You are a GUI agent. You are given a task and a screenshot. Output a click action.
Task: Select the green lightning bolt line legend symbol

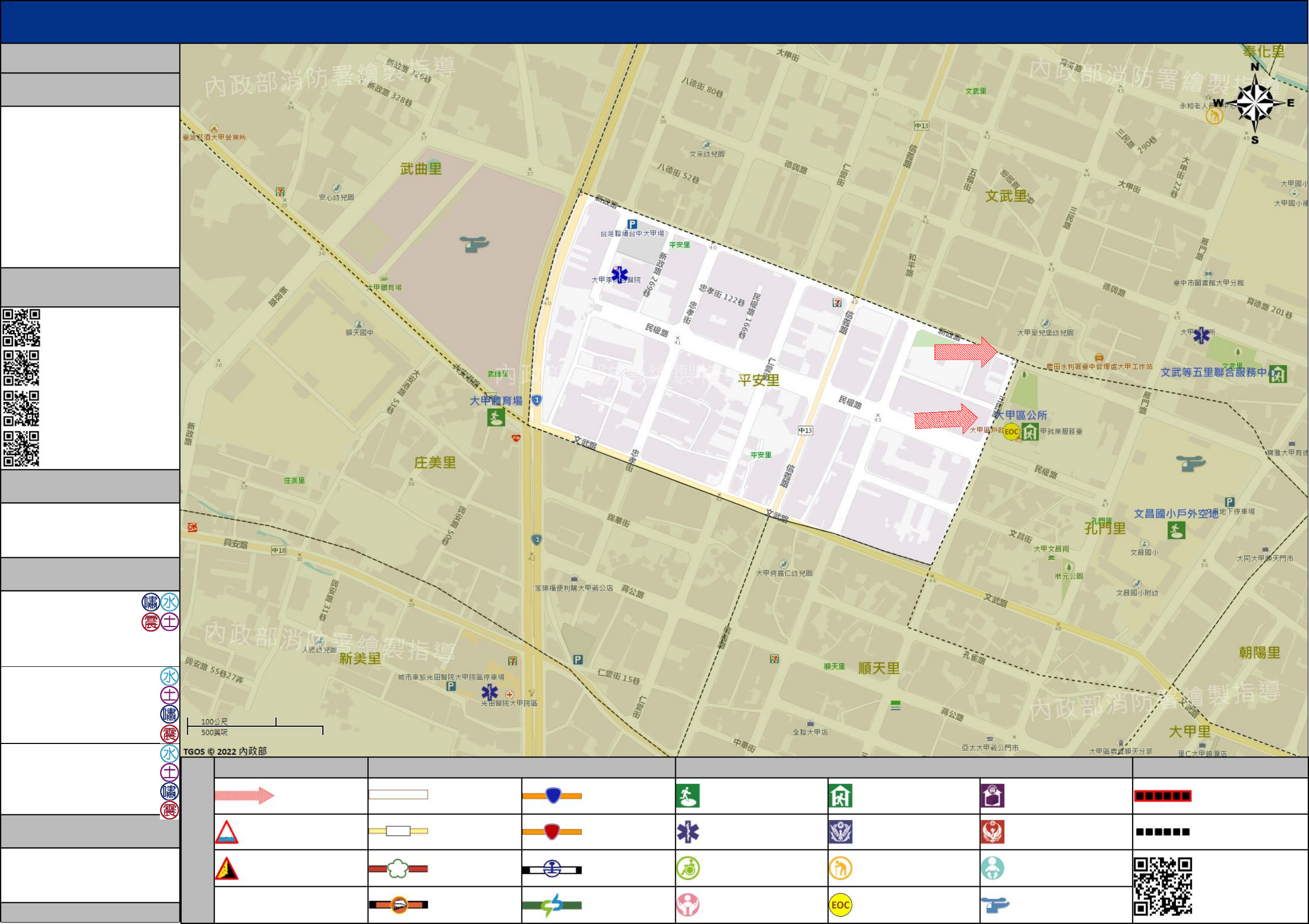552,905
